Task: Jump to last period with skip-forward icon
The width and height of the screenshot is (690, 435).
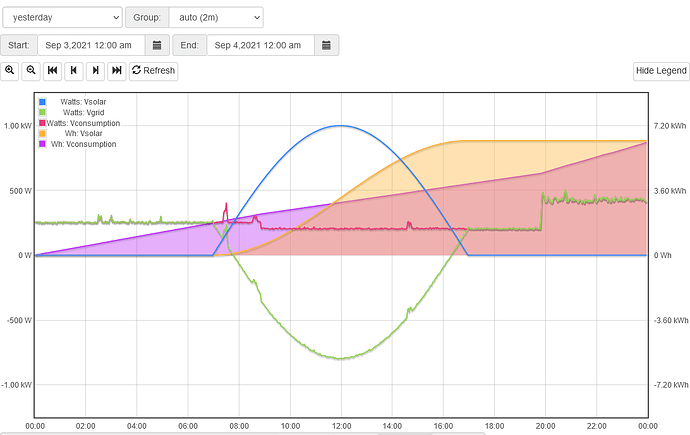Action: (x=117, y=70)
